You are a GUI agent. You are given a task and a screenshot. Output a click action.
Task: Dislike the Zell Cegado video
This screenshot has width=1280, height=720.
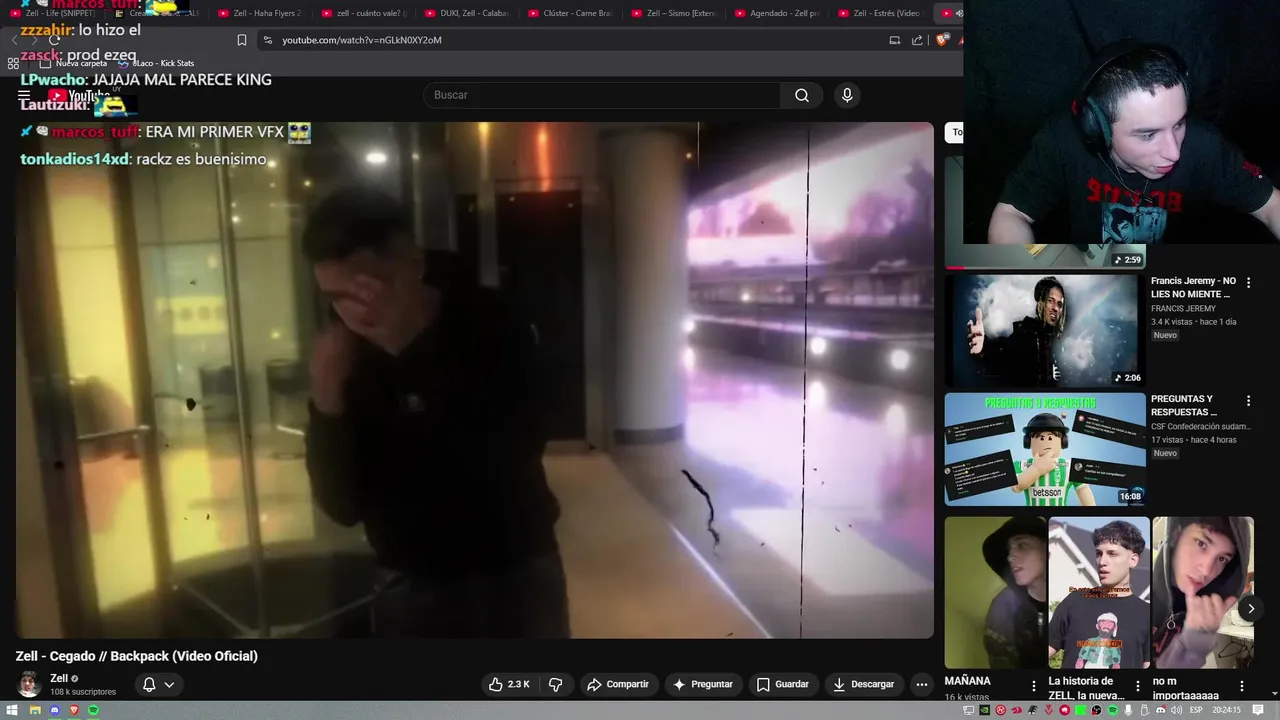point(556,684)
